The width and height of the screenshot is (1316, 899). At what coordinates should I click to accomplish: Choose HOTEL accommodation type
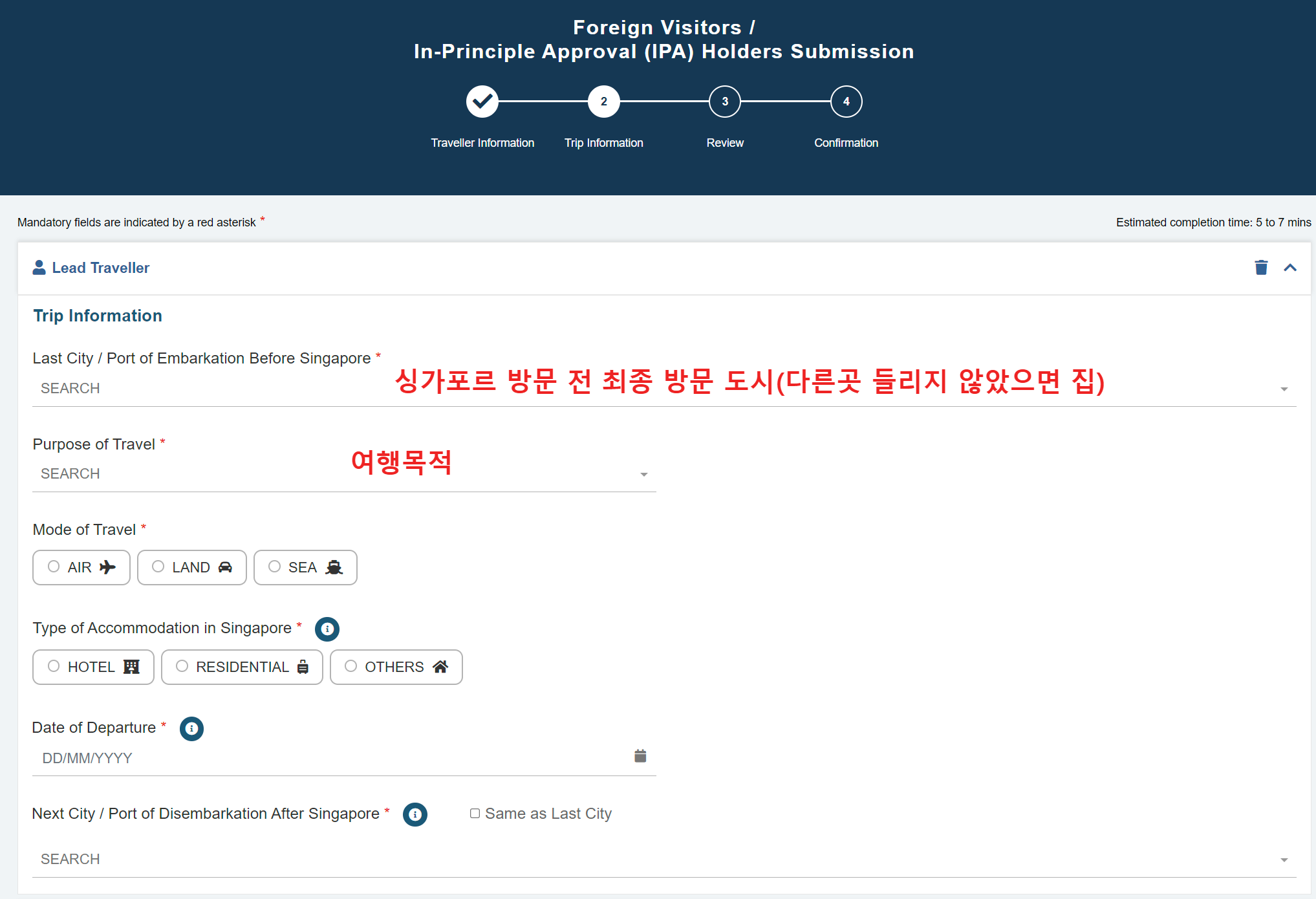coord(93,667)
